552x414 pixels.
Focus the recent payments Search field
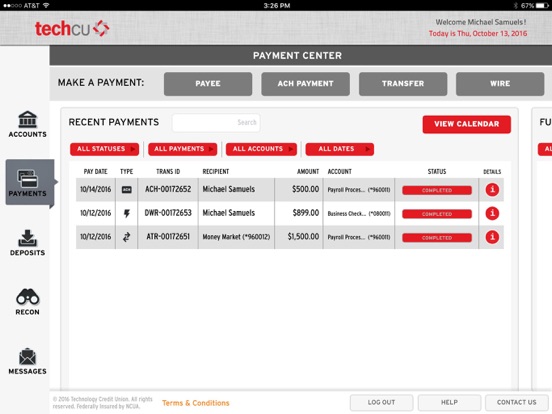(216, 123)
